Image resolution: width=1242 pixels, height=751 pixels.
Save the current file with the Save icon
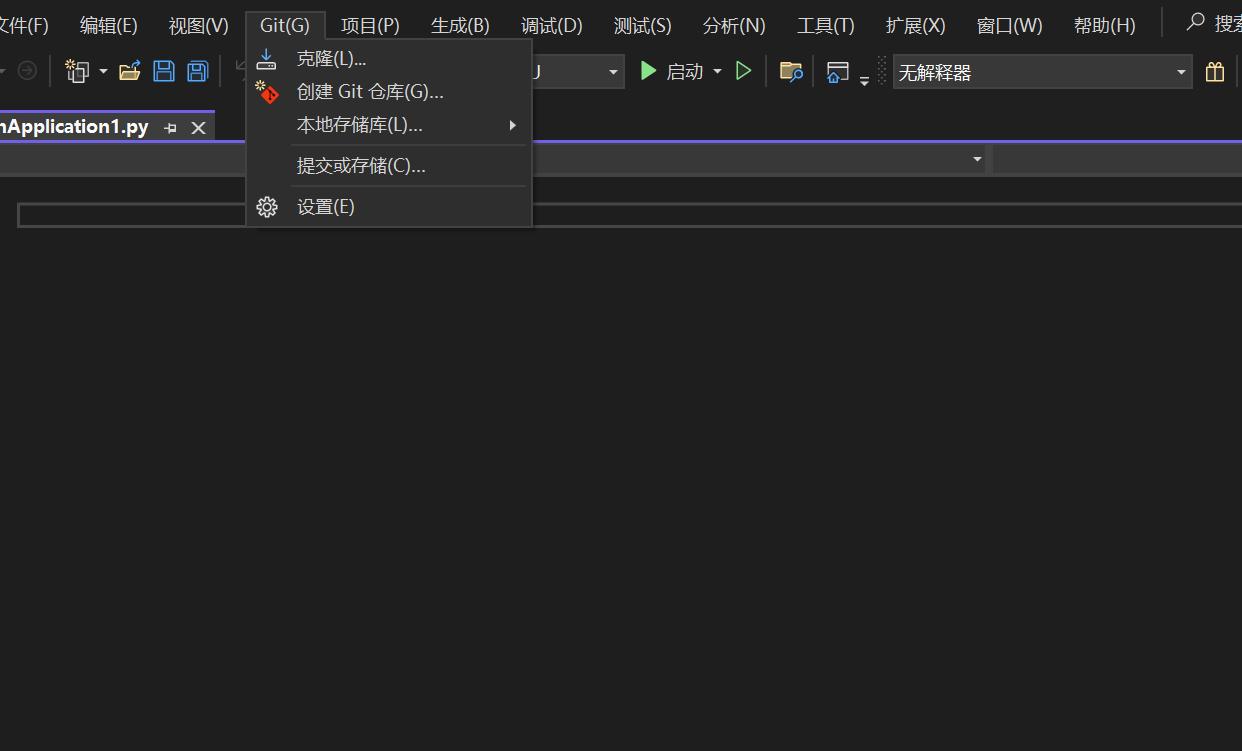163,70
